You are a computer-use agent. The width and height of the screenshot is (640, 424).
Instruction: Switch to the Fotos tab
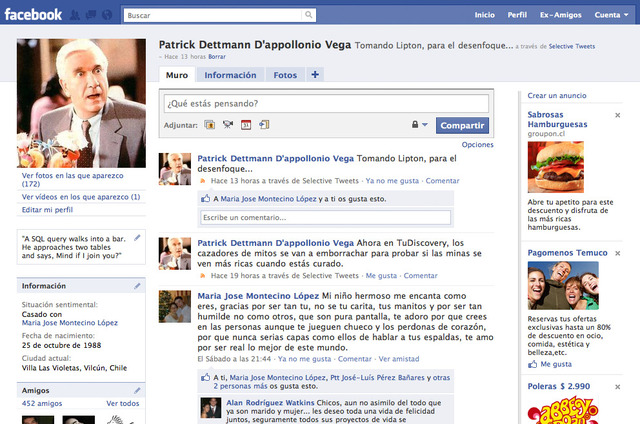(x=285, y=75)
